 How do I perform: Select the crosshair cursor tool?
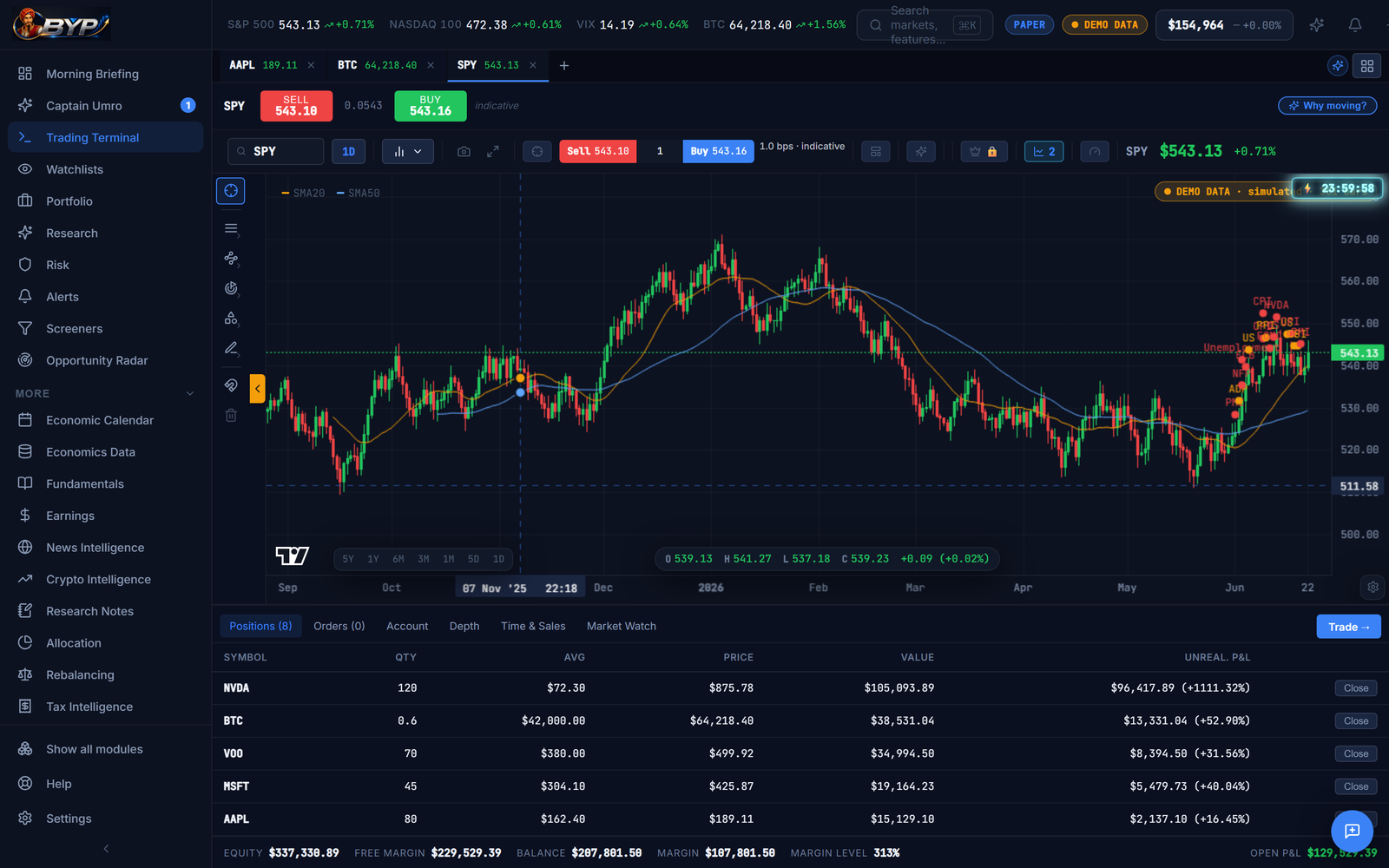pos(231,191)
